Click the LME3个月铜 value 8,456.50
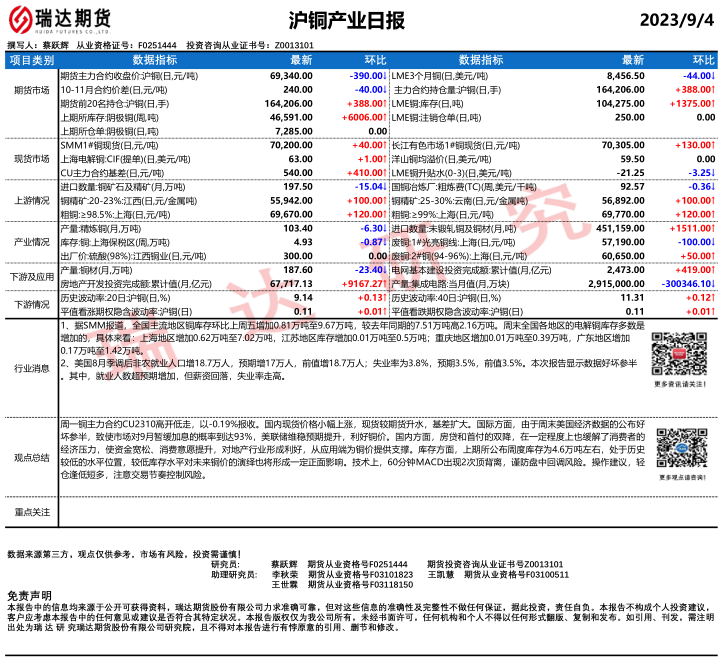 click(625, 75)
